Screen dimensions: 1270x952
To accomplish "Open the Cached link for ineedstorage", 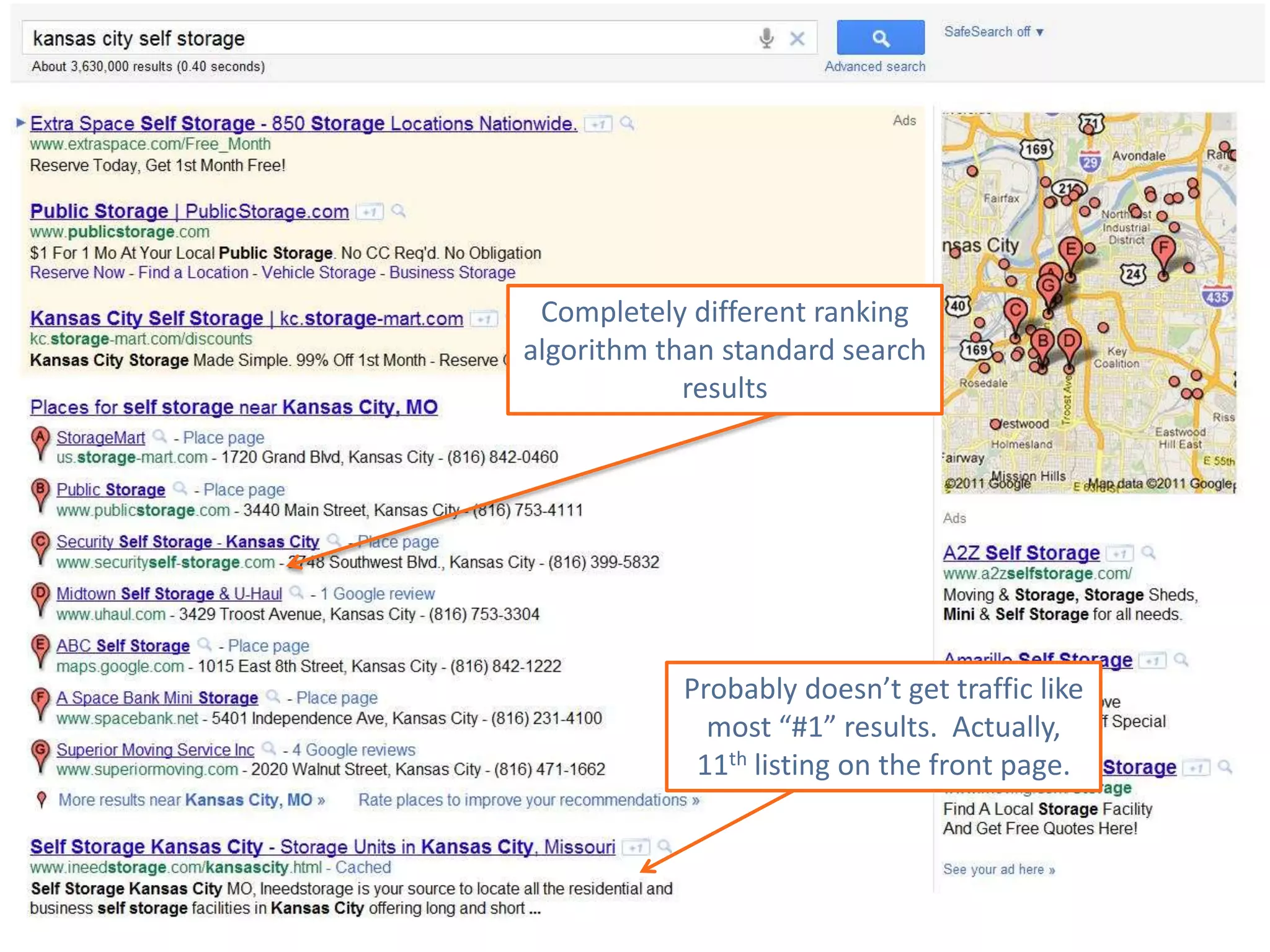I will 363,868.
